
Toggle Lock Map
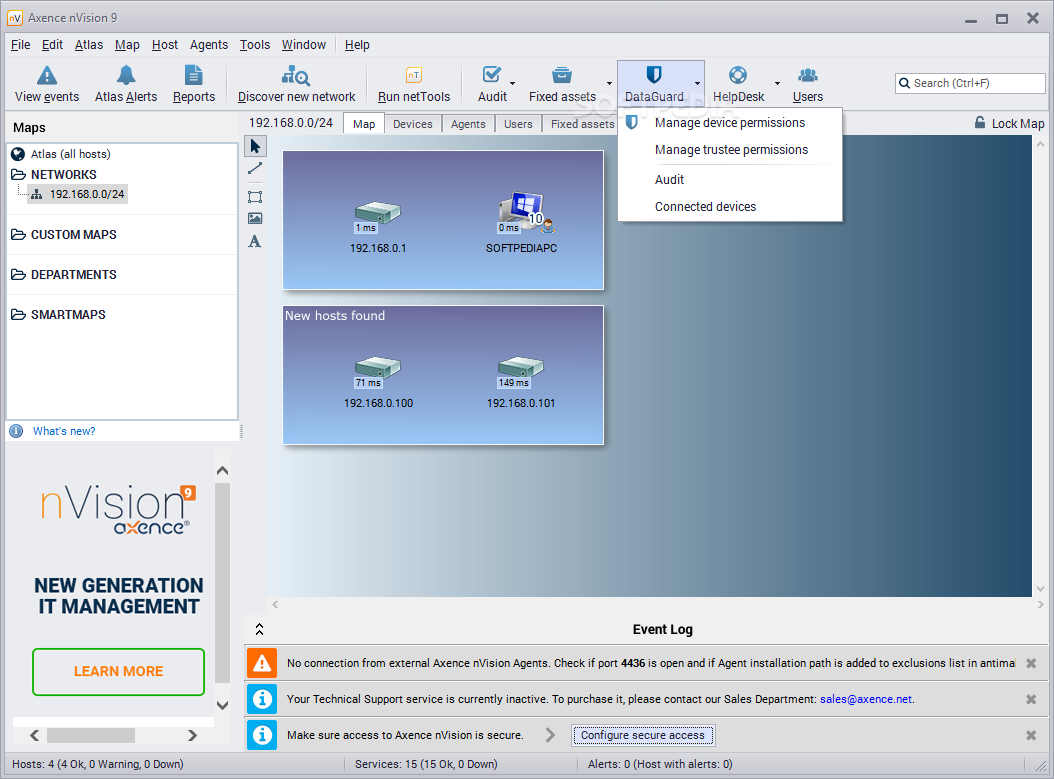(1010, 123)
